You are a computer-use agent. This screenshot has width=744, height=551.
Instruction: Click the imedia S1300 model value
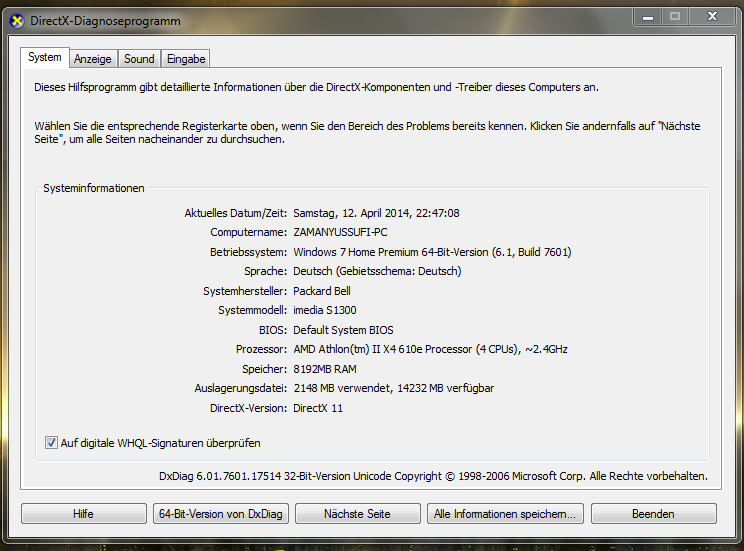[325, 310]
